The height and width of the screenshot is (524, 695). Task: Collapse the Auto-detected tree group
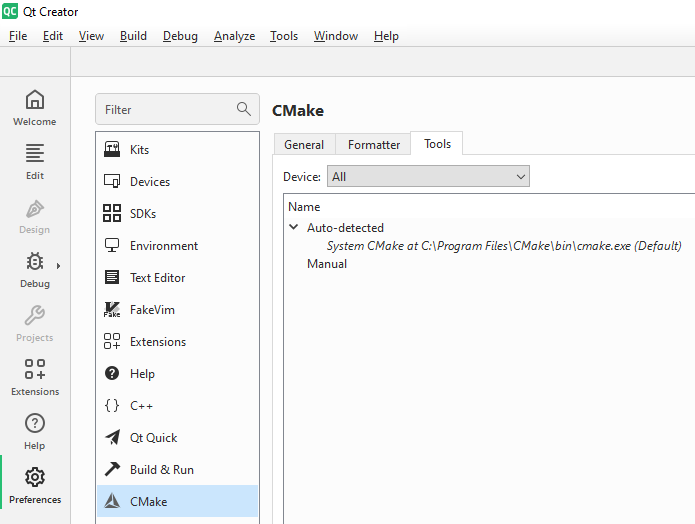[x=293, y=227]
